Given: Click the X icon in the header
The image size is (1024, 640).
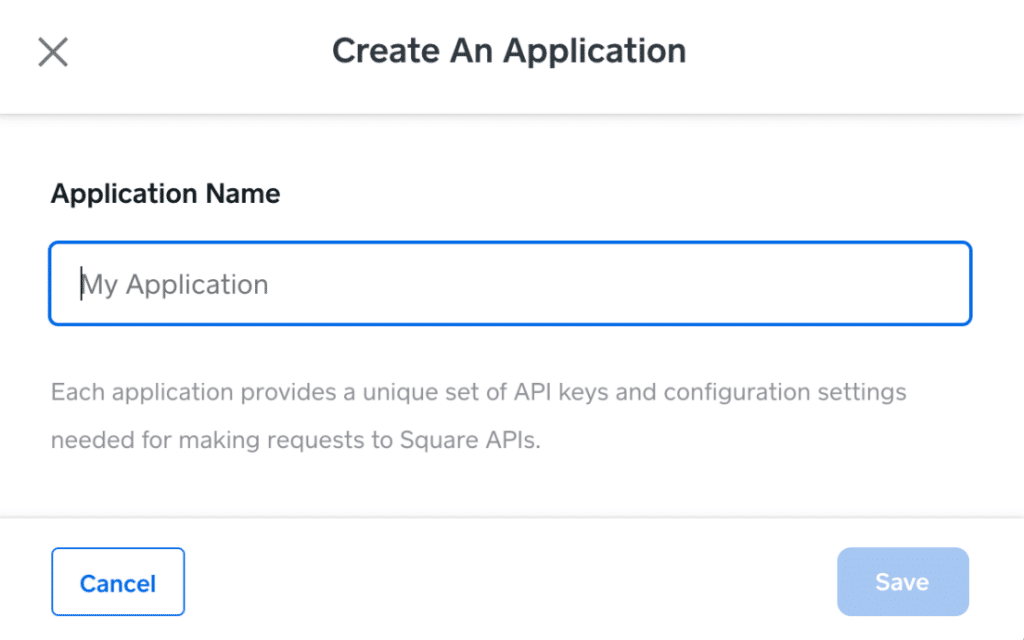Looking at the screenshot, I should point(53,52).
